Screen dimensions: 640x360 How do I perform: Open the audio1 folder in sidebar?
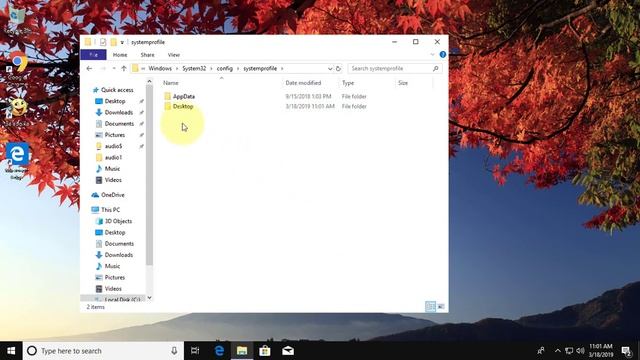point(113,157)
